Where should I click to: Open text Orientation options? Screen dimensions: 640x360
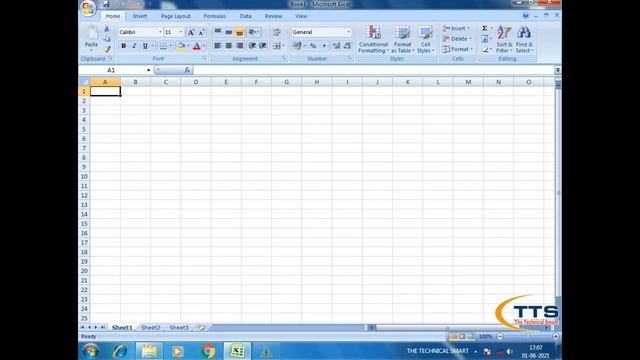pyautogui.click(x=253, y=32)
